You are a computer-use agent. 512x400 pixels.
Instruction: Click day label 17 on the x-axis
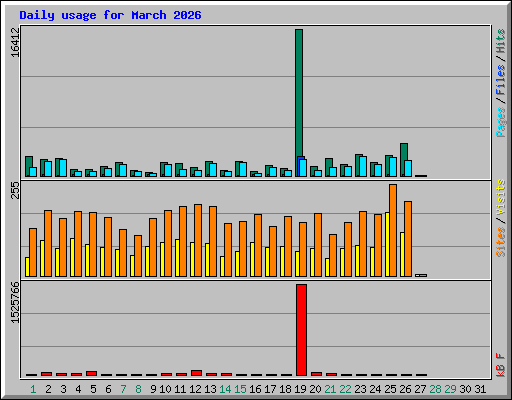pyautogui.click(x=270, y=389)
